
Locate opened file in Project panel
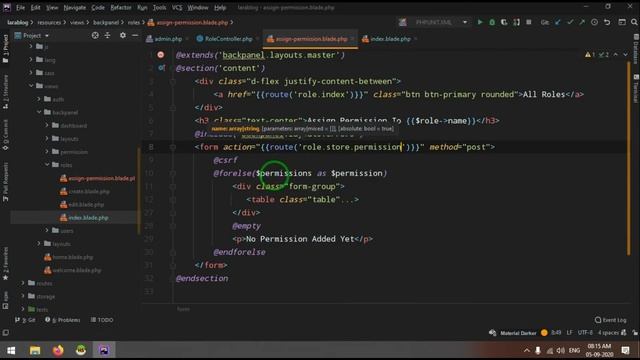(x=95, y=36)
